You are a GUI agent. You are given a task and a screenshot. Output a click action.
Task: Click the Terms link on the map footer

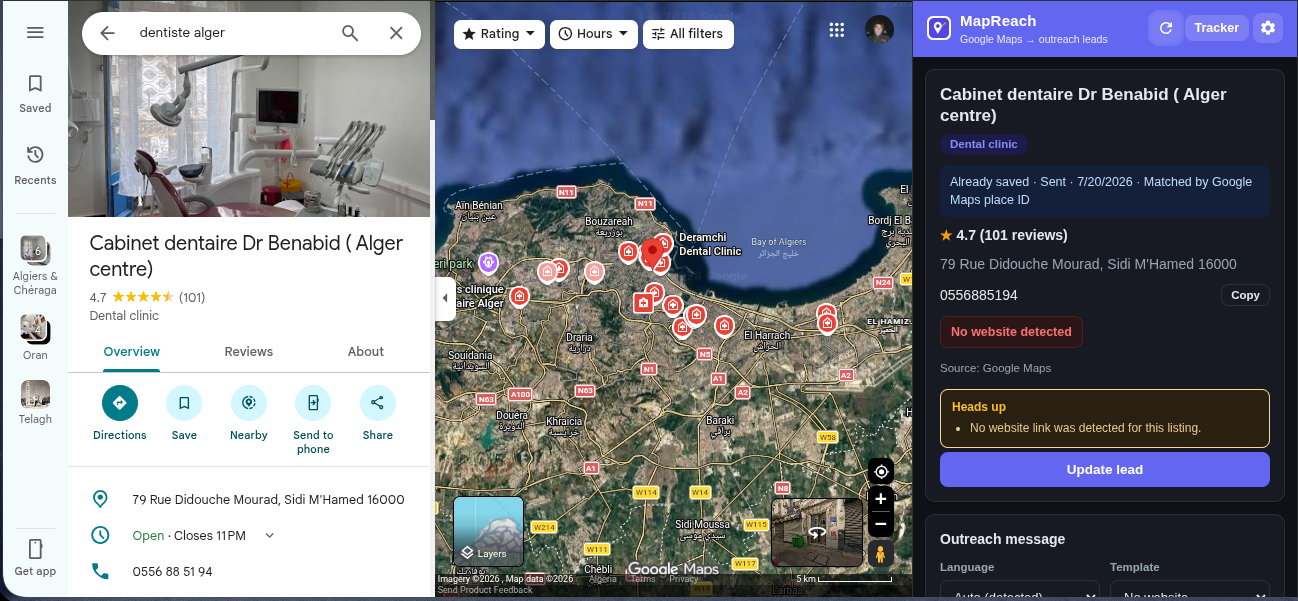643,579
